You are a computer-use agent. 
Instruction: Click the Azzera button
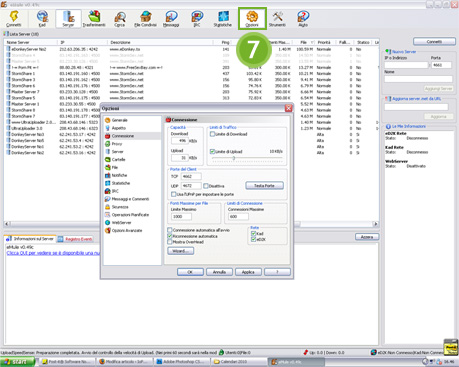(367, 237)
